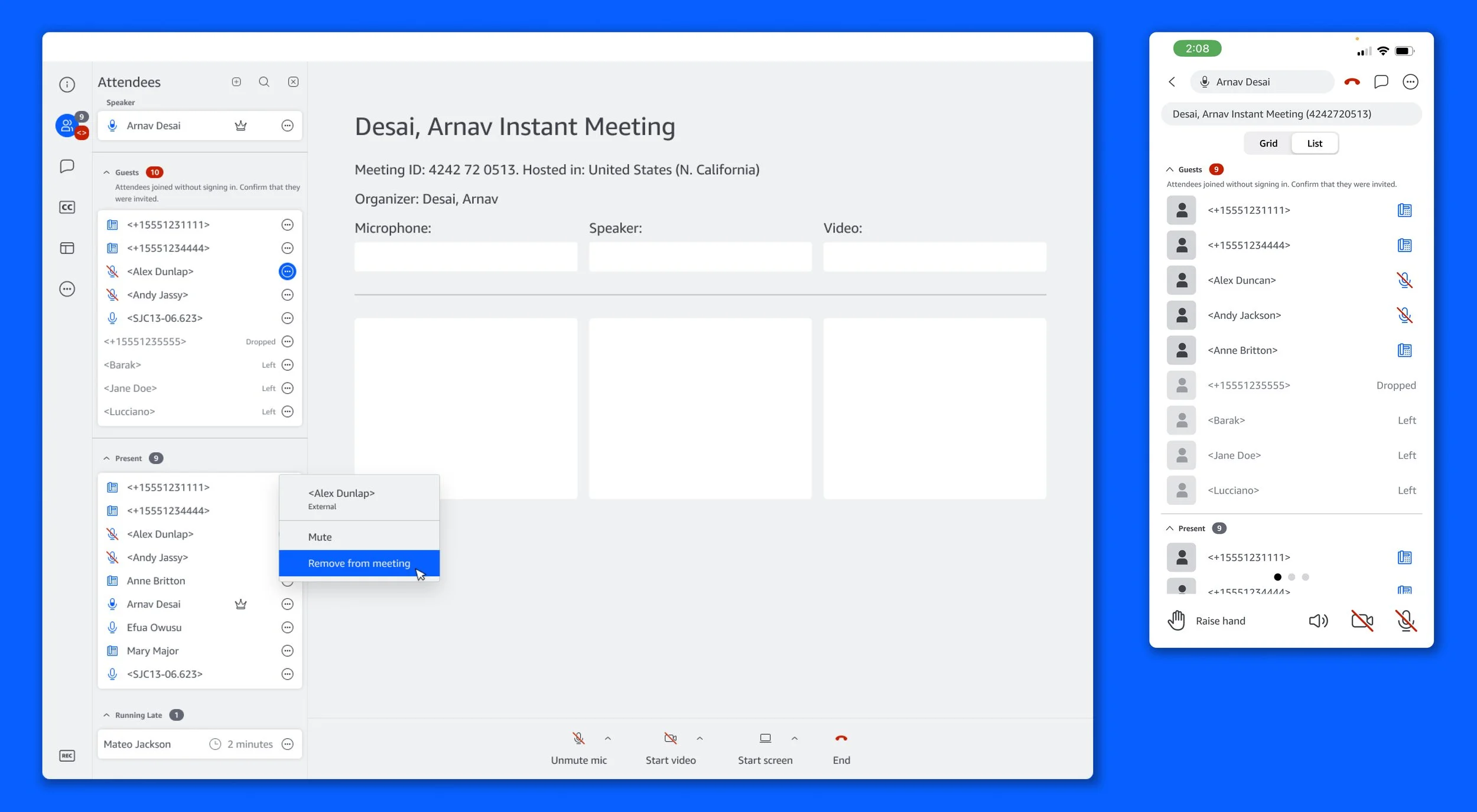Open the screen layout icon in sidebar
The height and width of the screenshot is (812, 1477).
coord(67,248)
